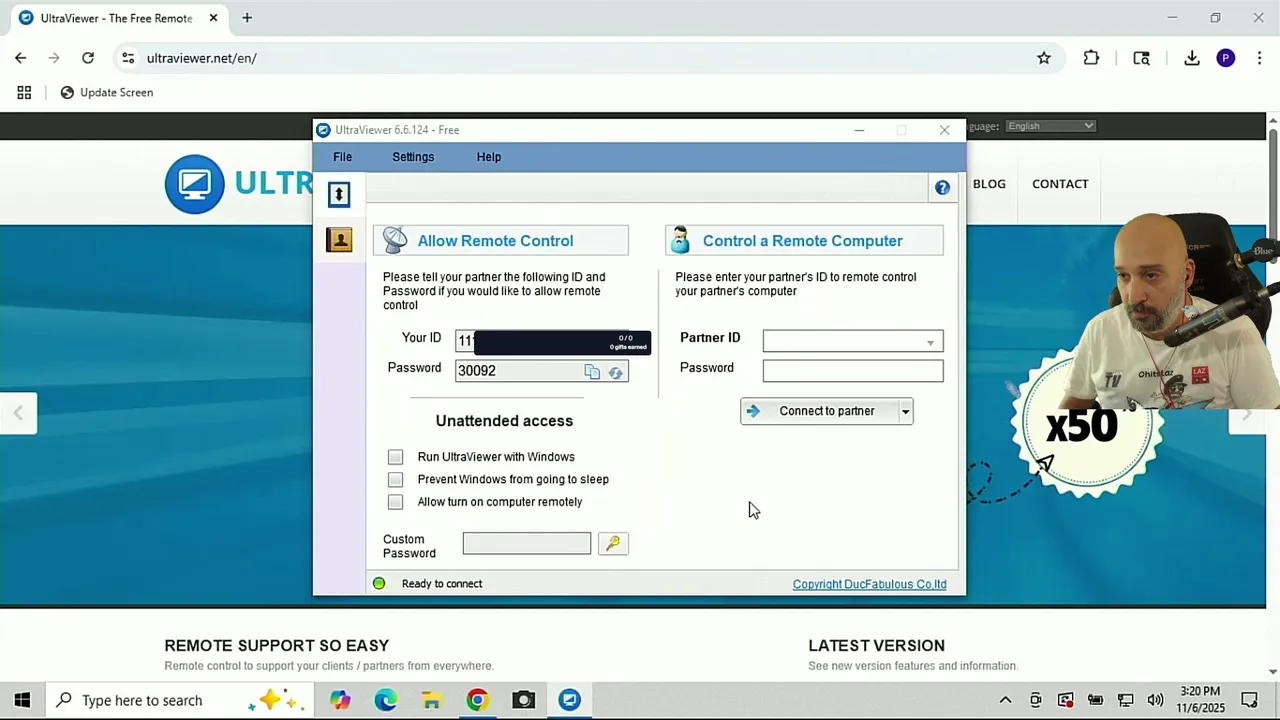Launch Copilot from the taskbar
The image size is (1280, 720).
point(340,700)
